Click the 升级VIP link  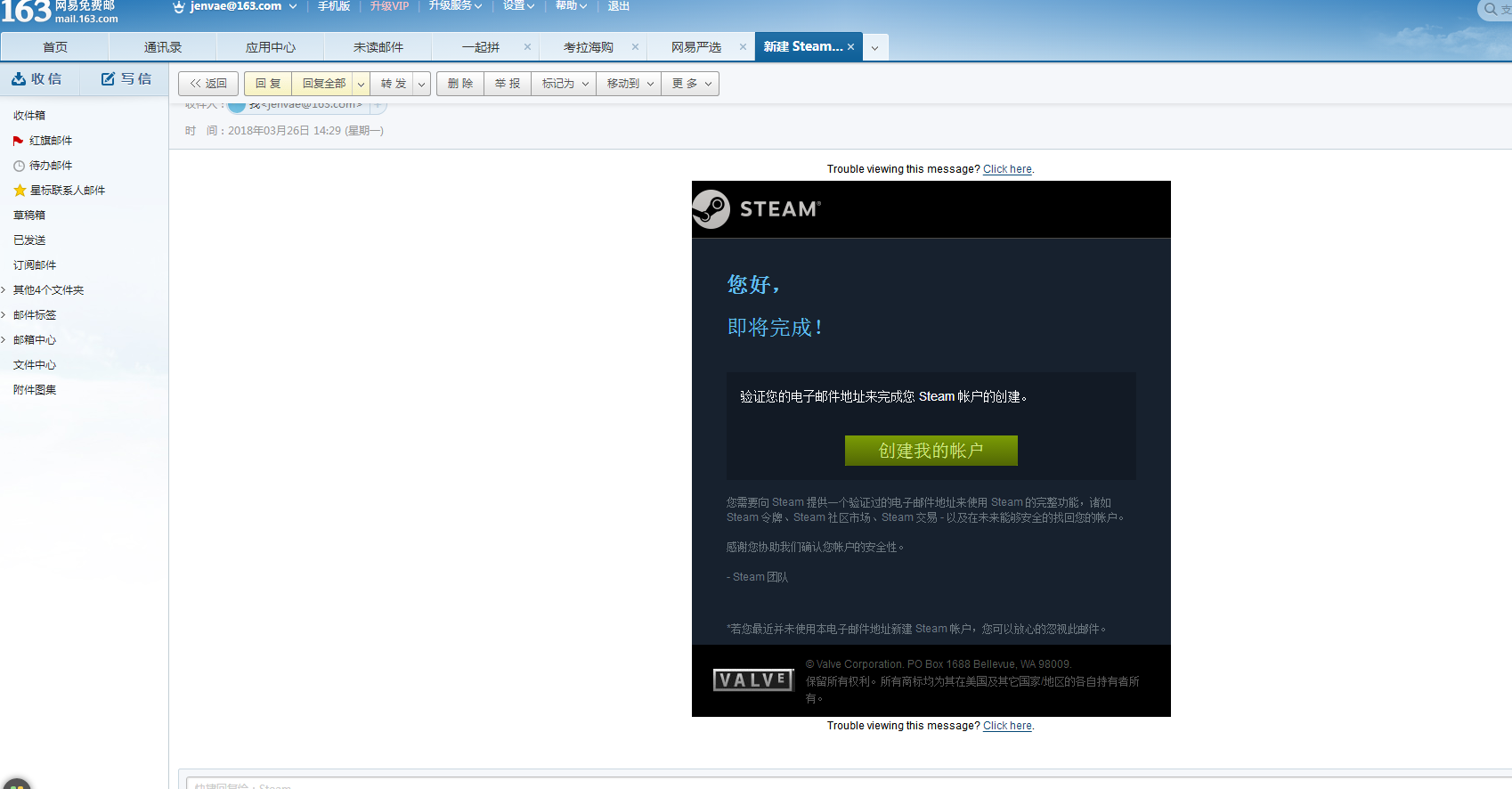(x=389, y=6)
